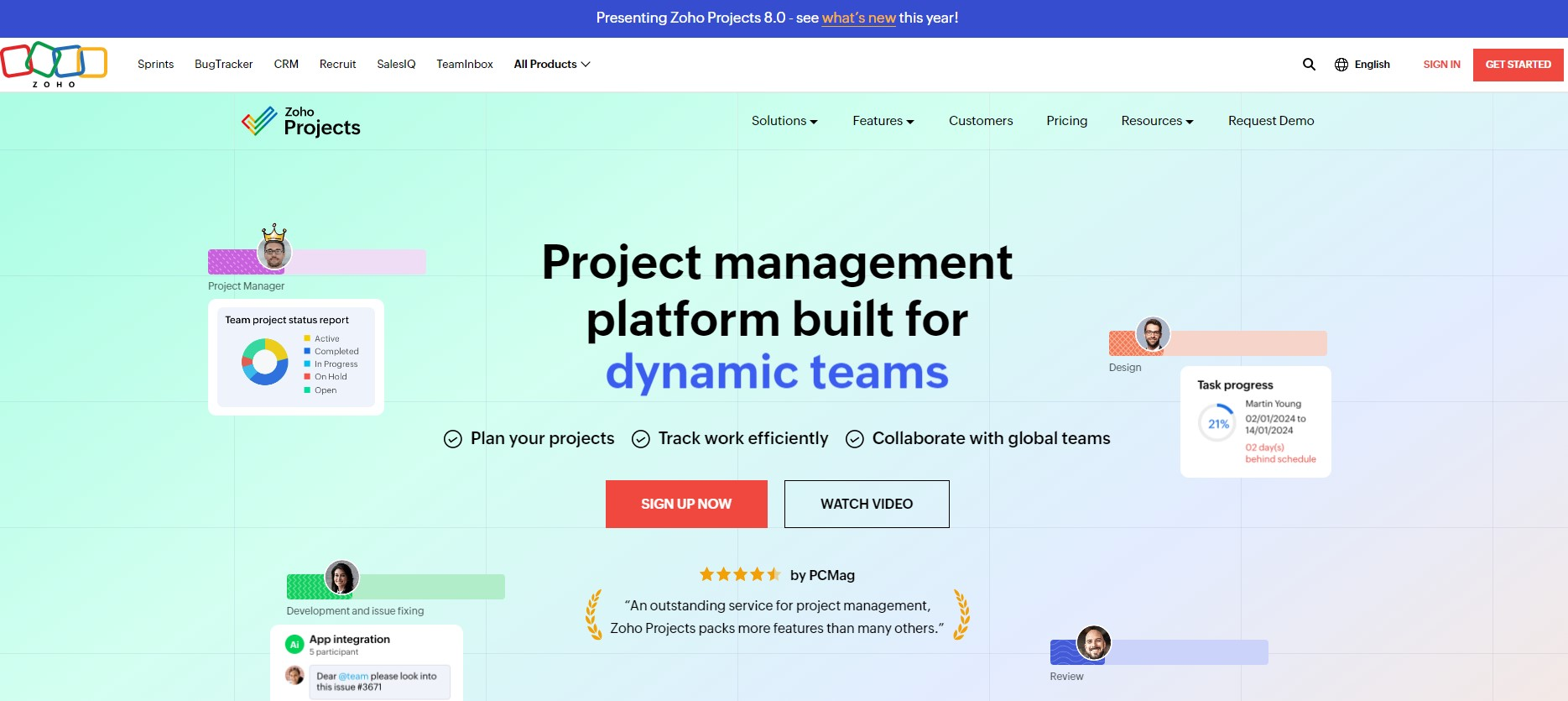Expand the Solutions menu
Image resolution: width=1568 pixels, height=701 pixels.
click(784, 121)
